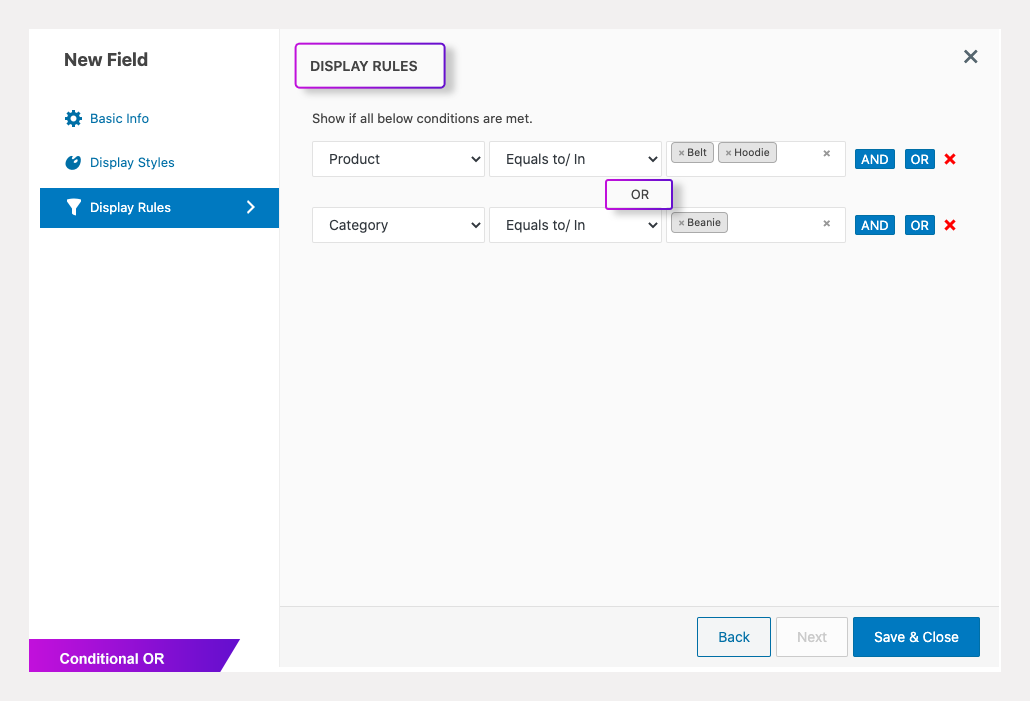Select the Display Rules section
This screenshot has height=701, width=1030.
(159, 208)
